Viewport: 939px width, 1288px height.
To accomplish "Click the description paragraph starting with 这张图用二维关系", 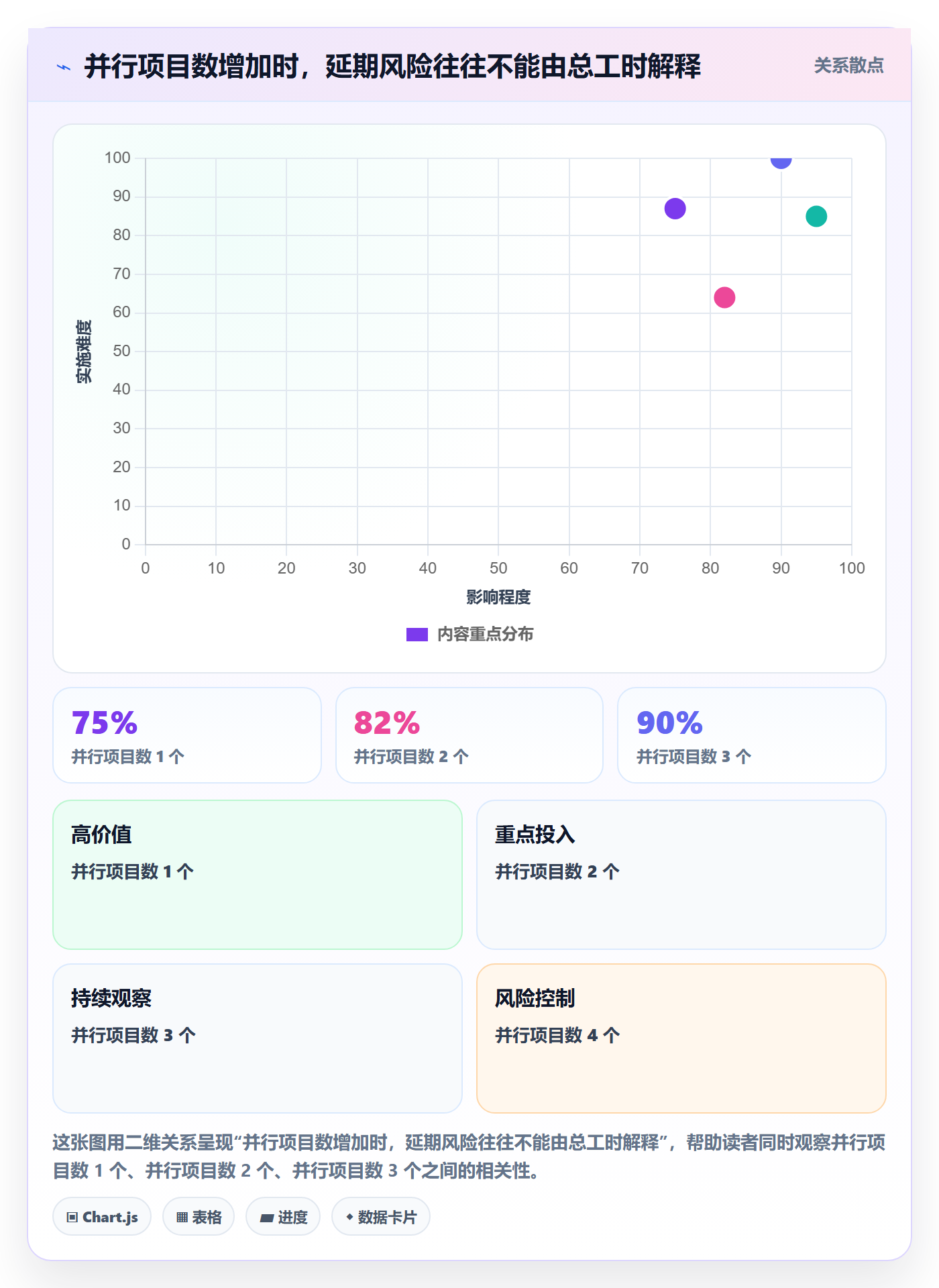I will [469, 1157].
